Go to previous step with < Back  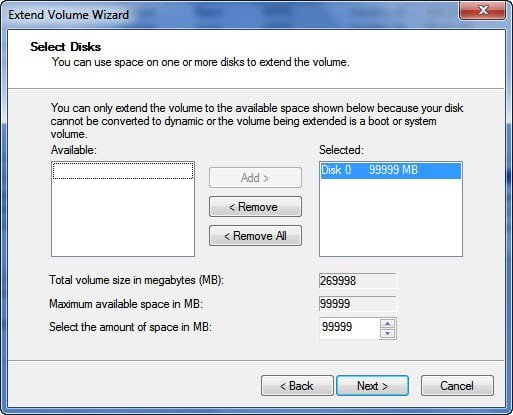[x=297, y=386]
